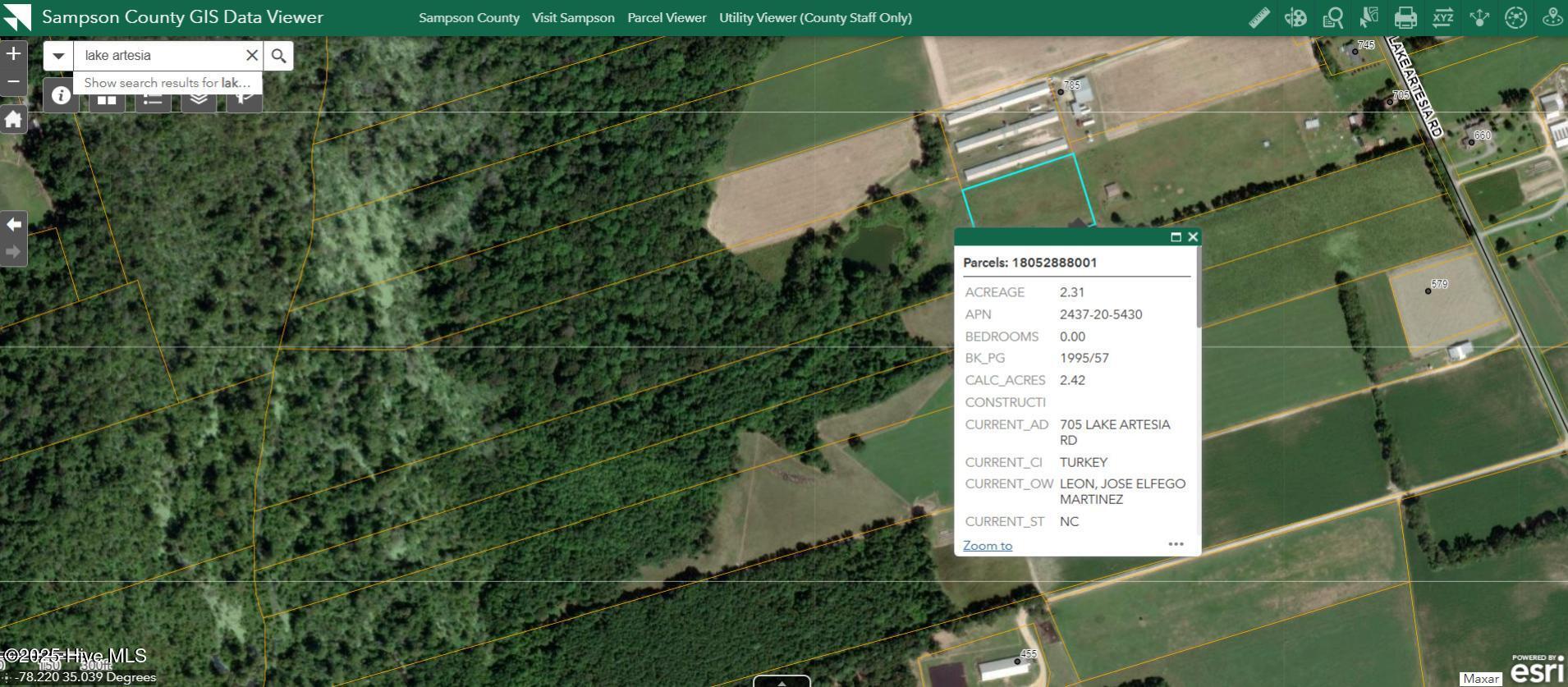Return to the default Home extent

coord(13,120)
